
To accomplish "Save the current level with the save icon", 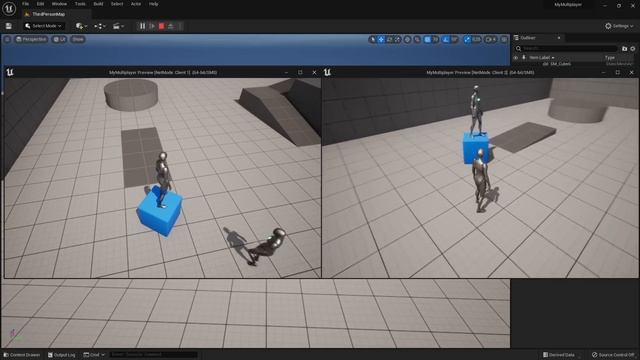I will 9,26.
